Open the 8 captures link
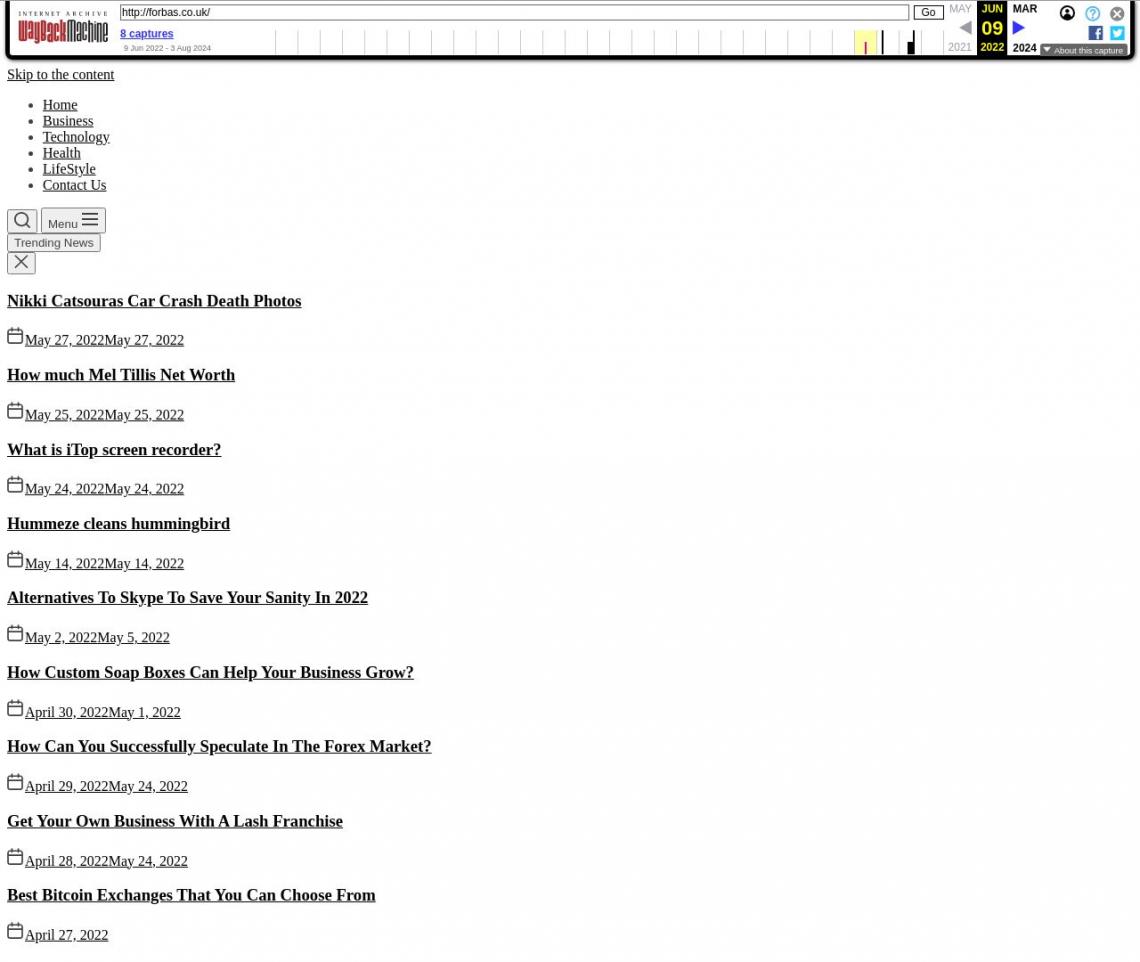 (x=146, y=33)
